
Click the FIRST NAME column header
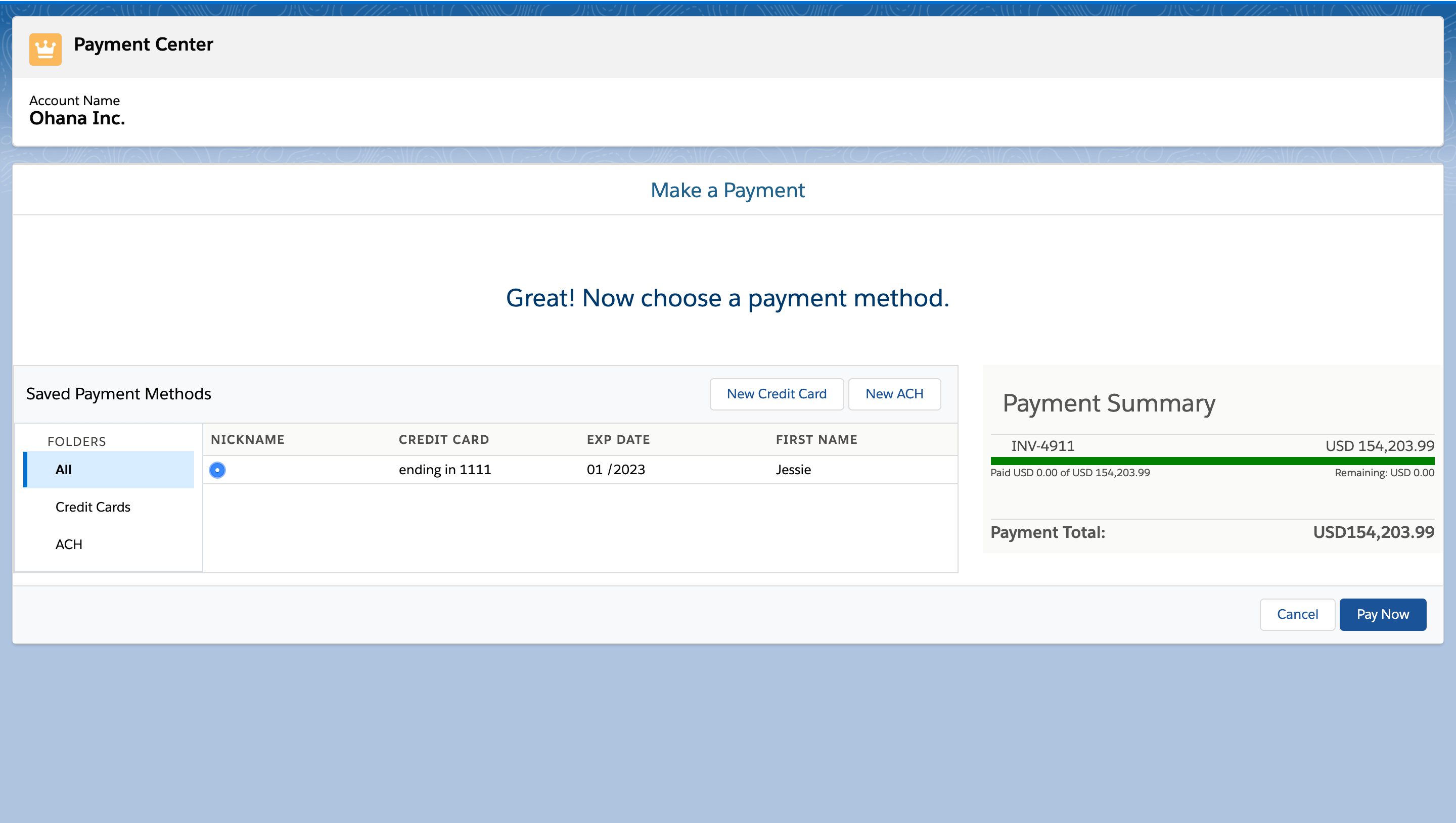[816, 440]
